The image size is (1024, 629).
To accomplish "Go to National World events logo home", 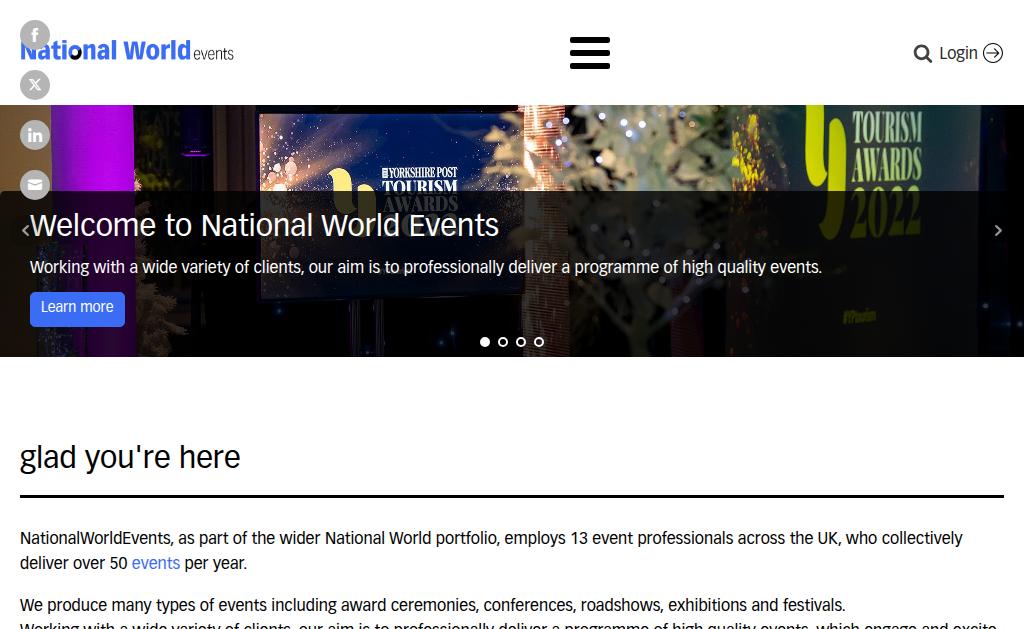I will [127, 51].
